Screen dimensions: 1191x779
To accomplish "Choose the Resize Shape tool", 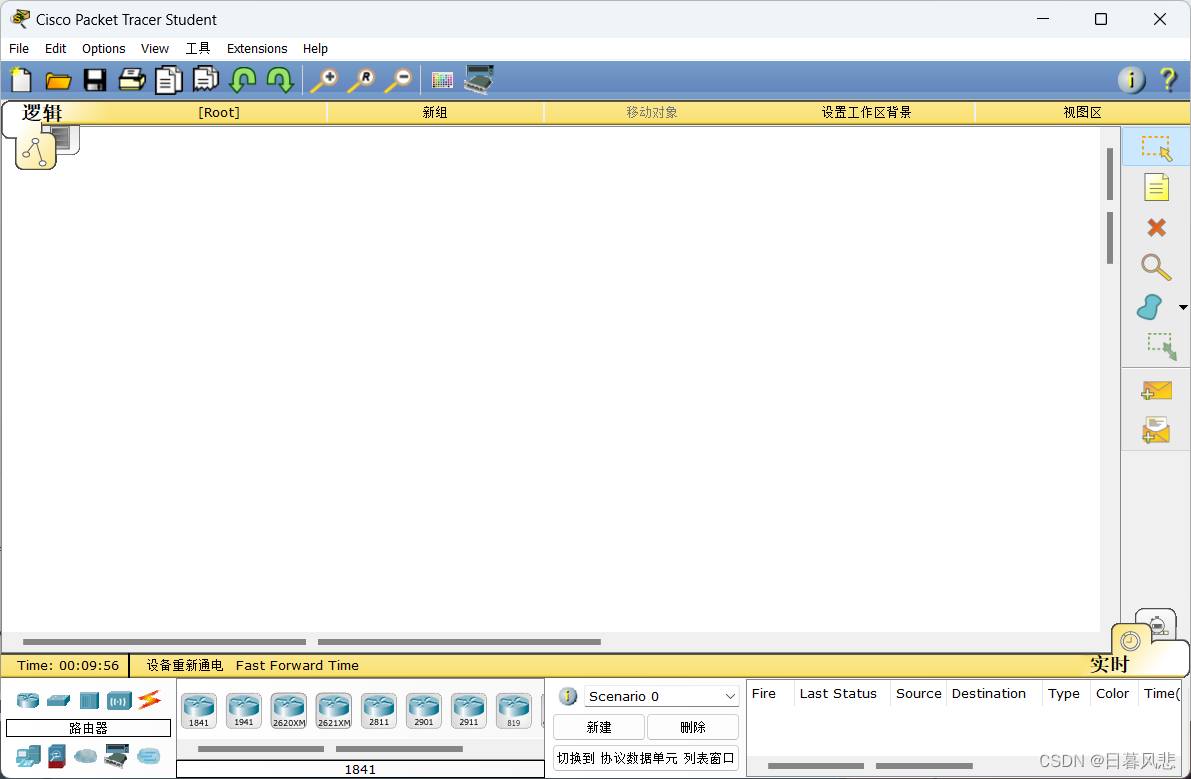I will pyautogui.click(x=1161, y=346).
